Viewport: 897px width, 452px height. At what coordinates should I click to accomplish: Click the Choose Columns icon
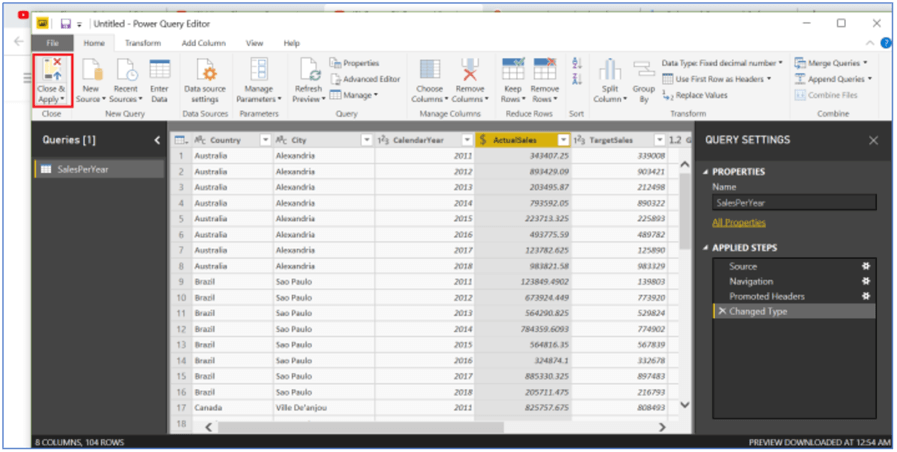(429, 72)
